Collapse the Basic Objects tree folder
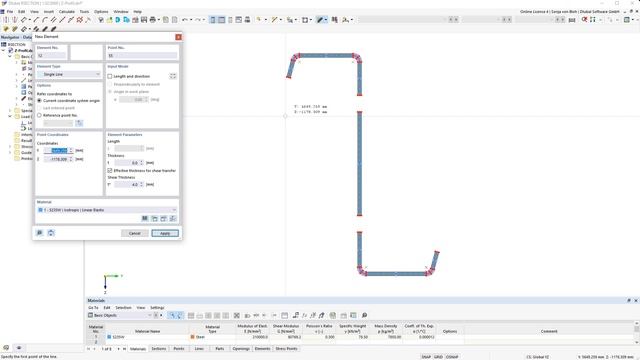 click(x=11, y=56)
